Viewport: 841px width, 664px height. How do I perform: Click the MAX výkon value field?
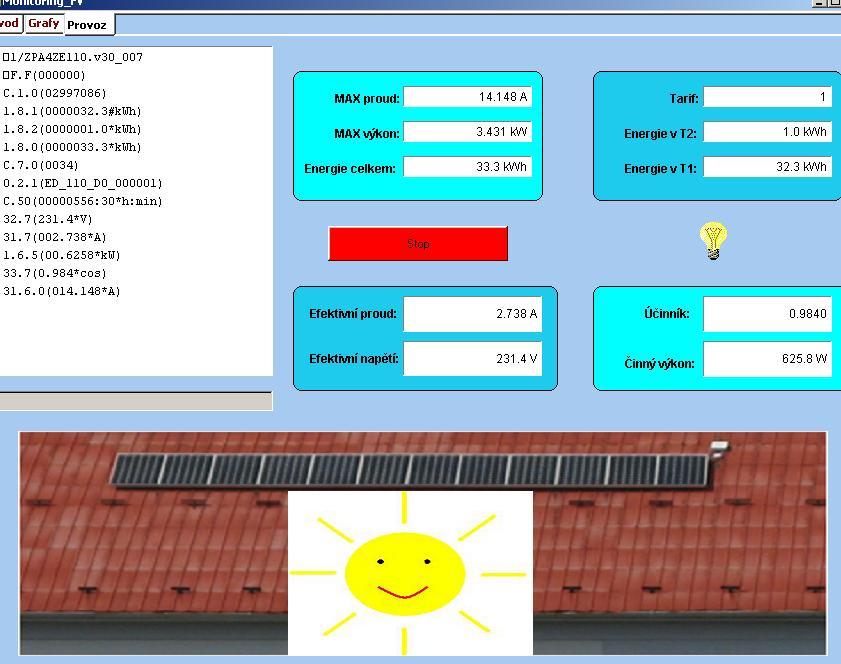[467, 132]
